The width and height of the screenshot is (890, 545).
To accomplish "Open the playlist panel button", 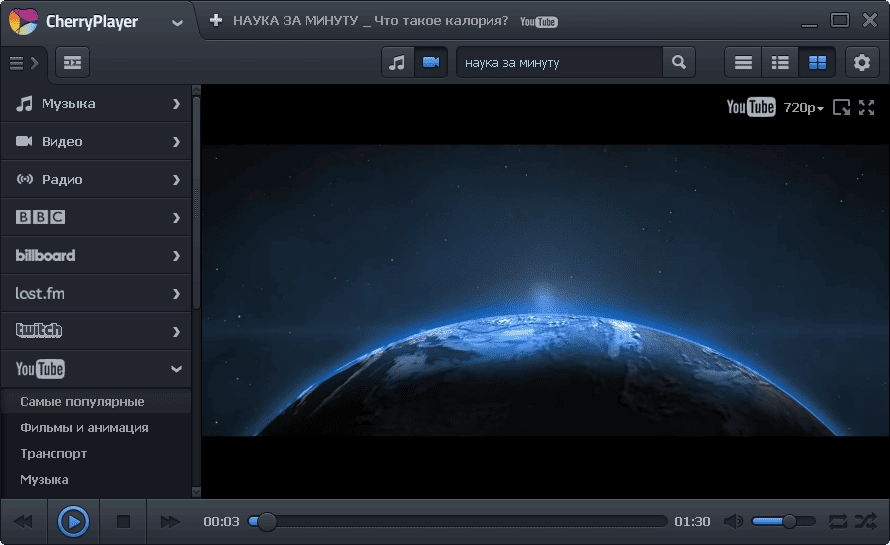I will pos(72,62).
